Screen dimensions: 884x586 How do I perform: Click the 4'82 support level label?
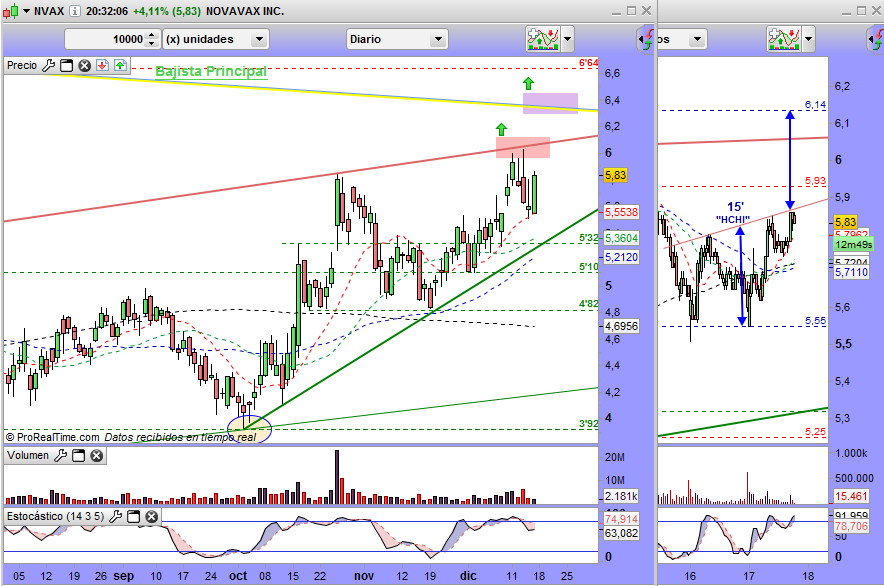589,304
